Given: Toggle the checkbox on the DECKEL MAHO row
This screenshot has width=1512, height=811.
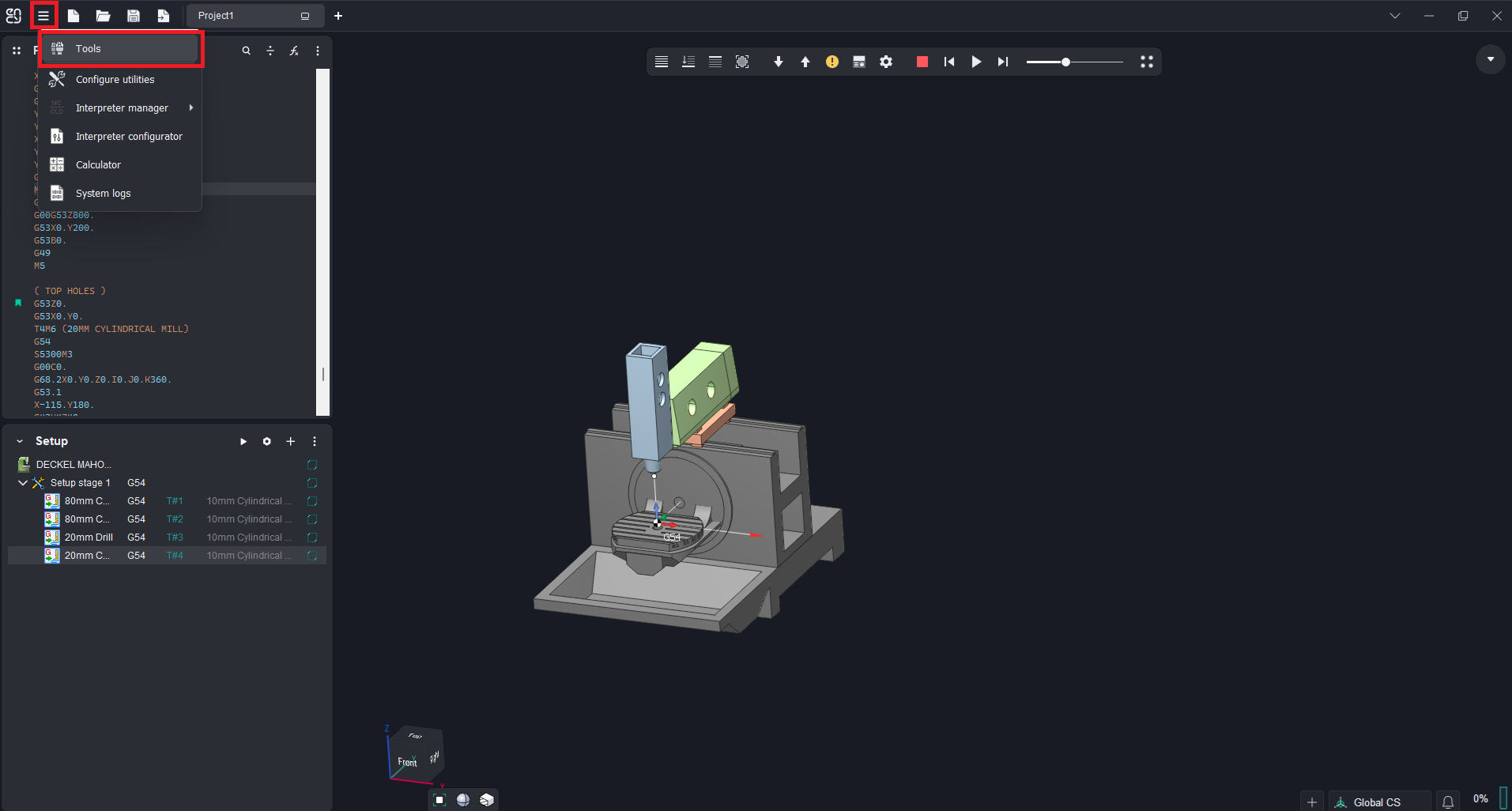Looking at the screenshot, I should (x=312, y=465).
